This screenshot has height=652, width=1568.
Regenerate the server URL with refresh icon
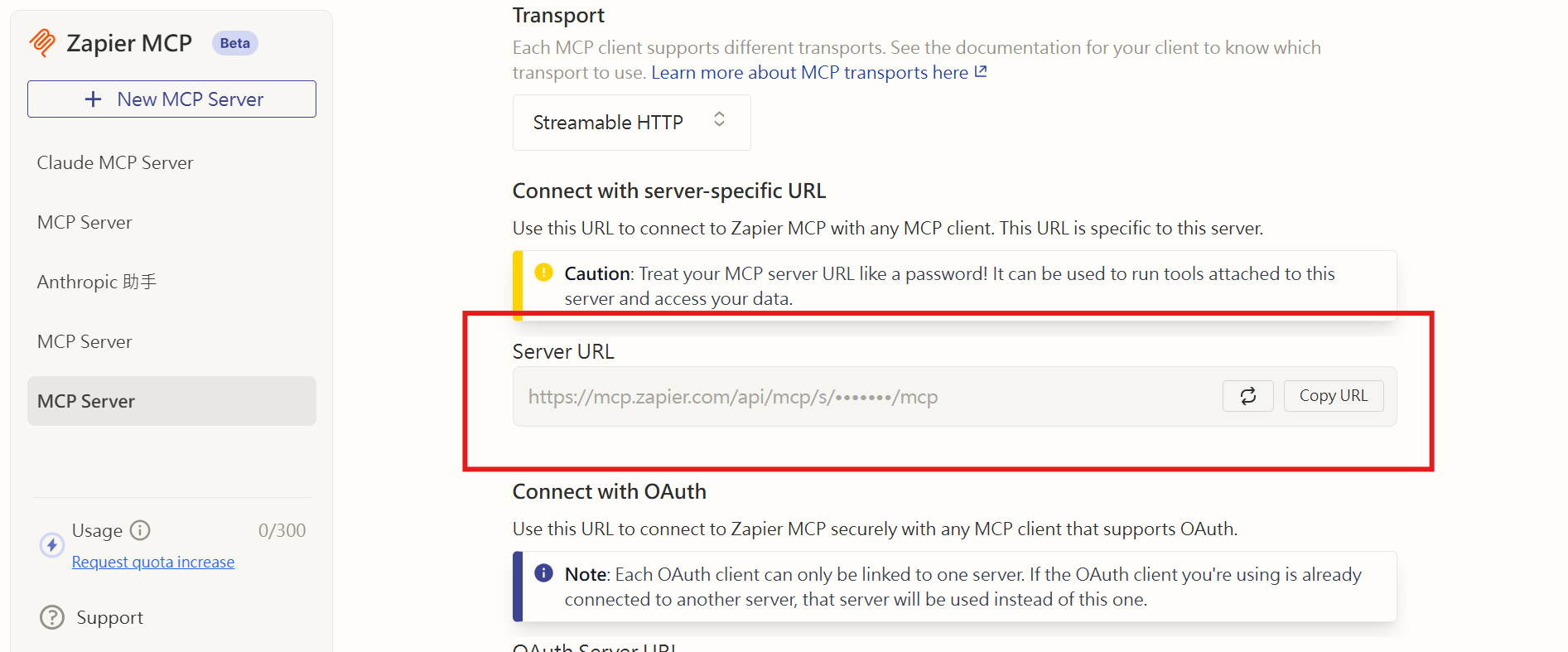(x=1247, y=396)
